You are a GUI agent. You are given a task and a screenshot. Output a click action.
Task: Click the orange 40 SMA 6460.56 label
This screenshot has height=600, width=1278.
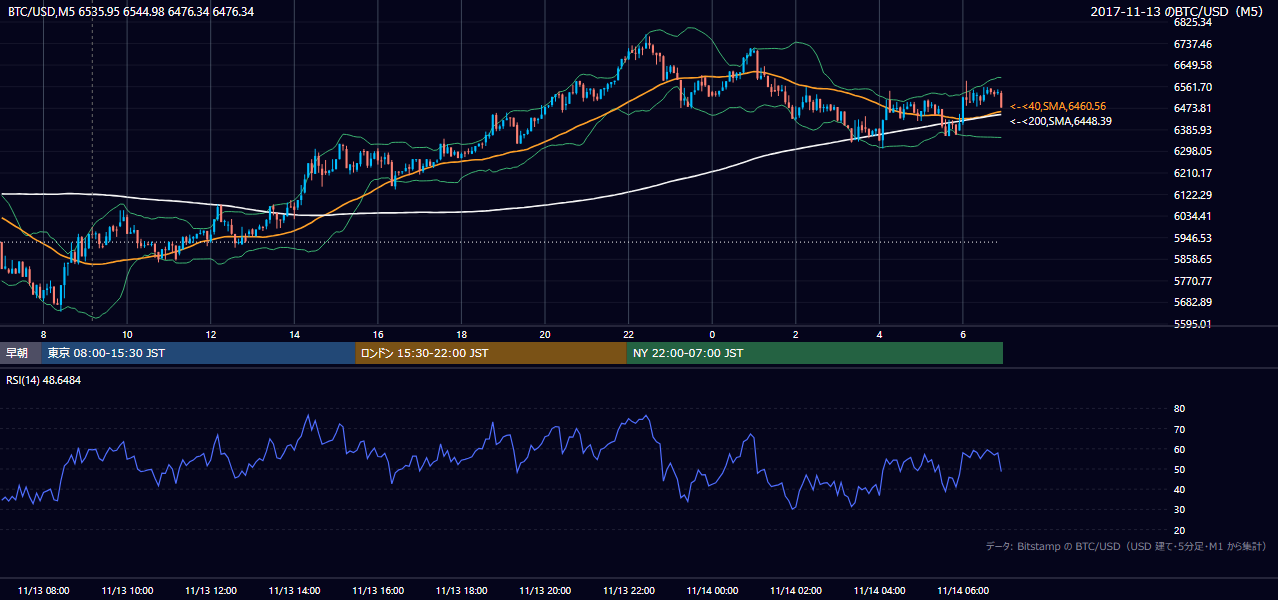(x=1058, y=106)
